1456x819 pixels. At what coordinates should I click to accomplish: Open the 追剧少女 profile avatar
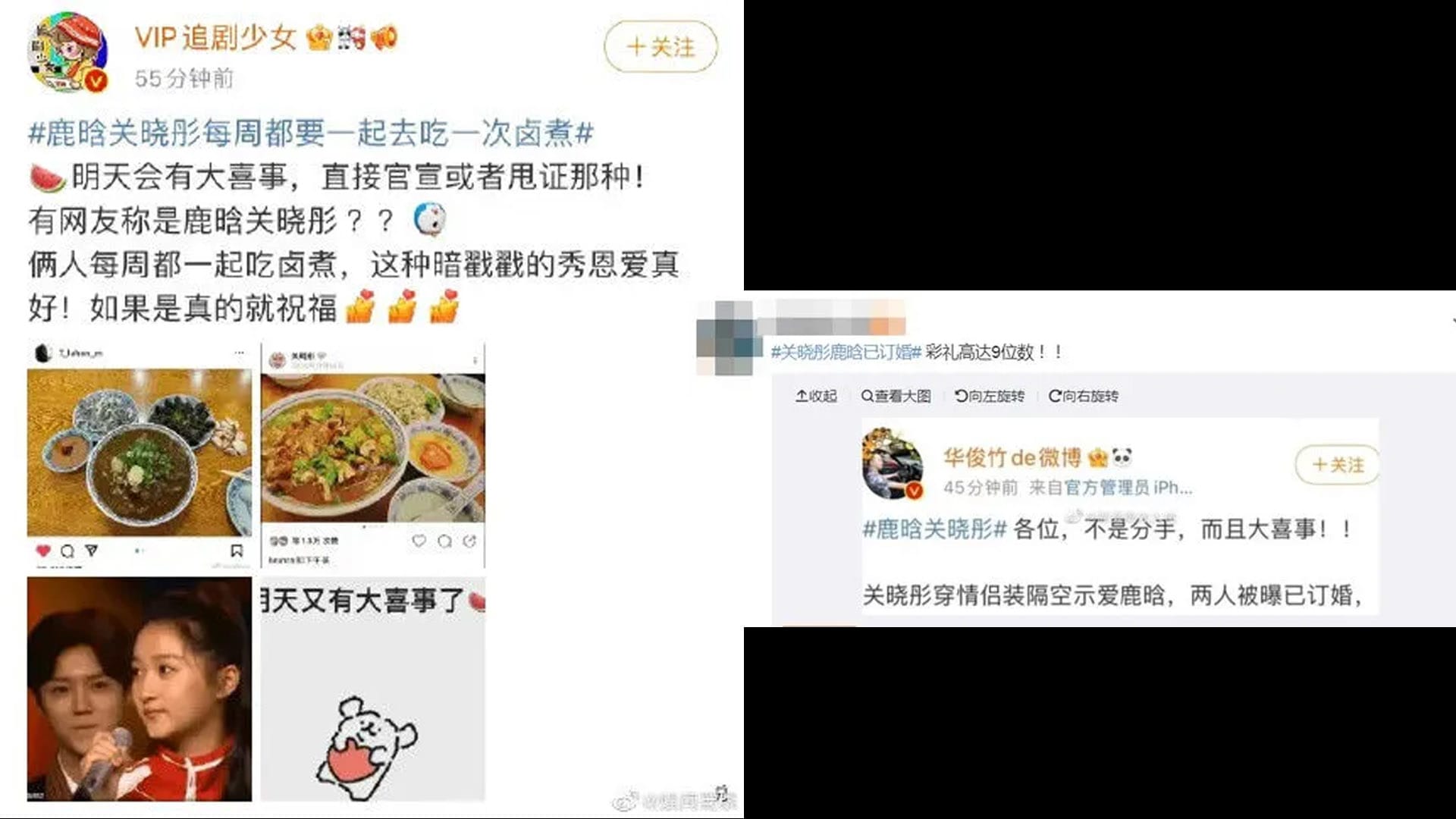[x=68, y=52]
